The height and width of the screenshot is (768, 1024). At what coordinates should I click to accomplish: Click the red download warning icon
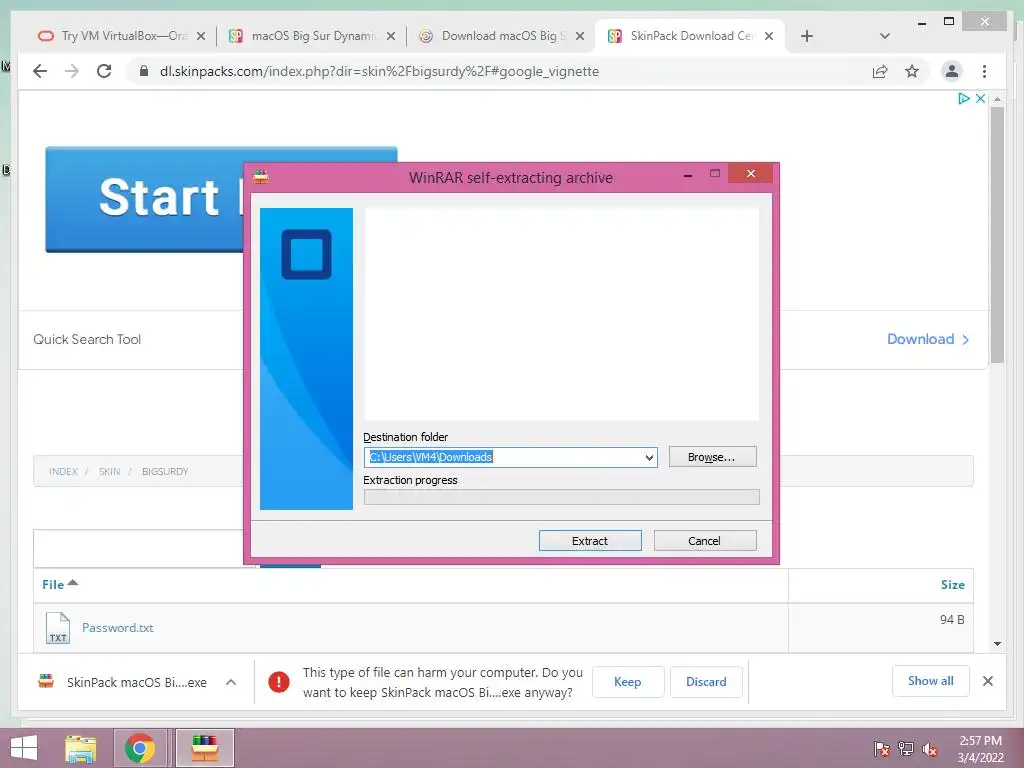pos(279,682)
